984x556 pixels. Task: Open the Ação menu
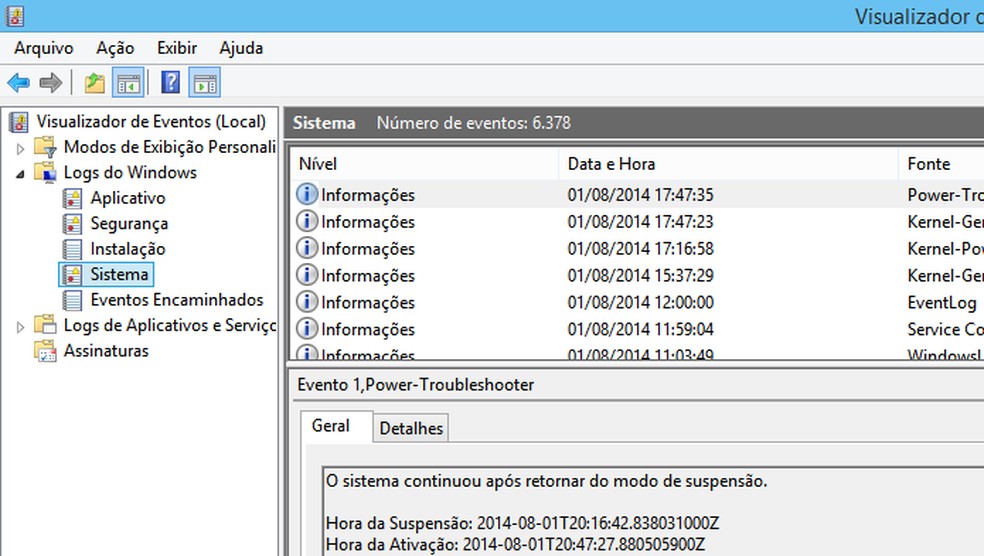[115, 48]
